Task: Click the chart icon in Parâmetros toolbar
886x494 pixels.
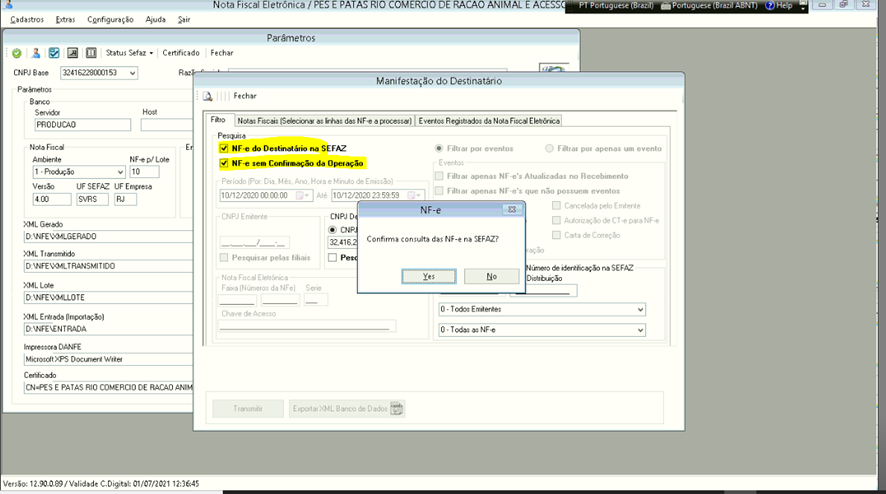Action: point(72,53)
